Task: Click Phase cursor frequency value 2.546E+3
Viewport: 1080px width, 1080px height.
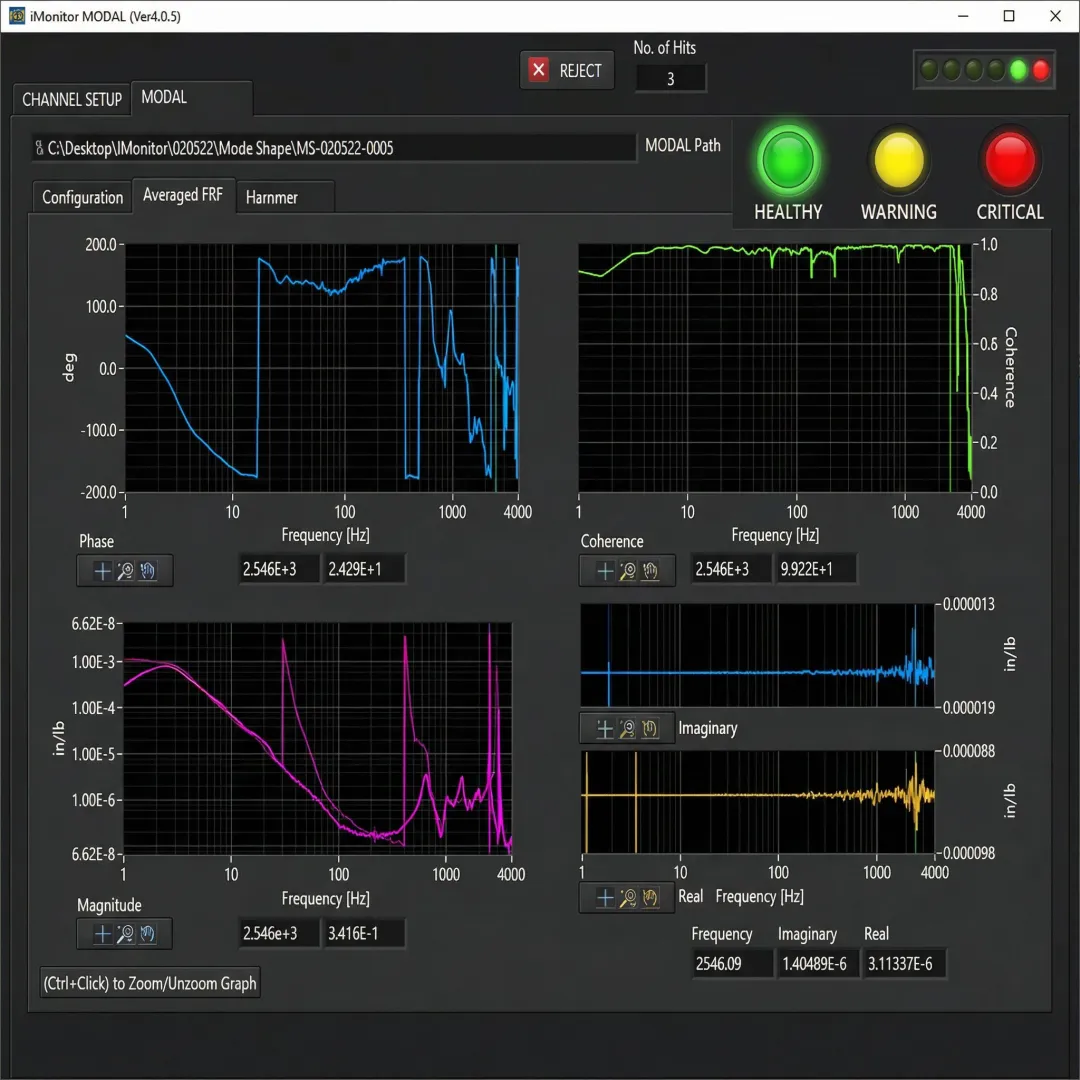Action: point(279,570)
